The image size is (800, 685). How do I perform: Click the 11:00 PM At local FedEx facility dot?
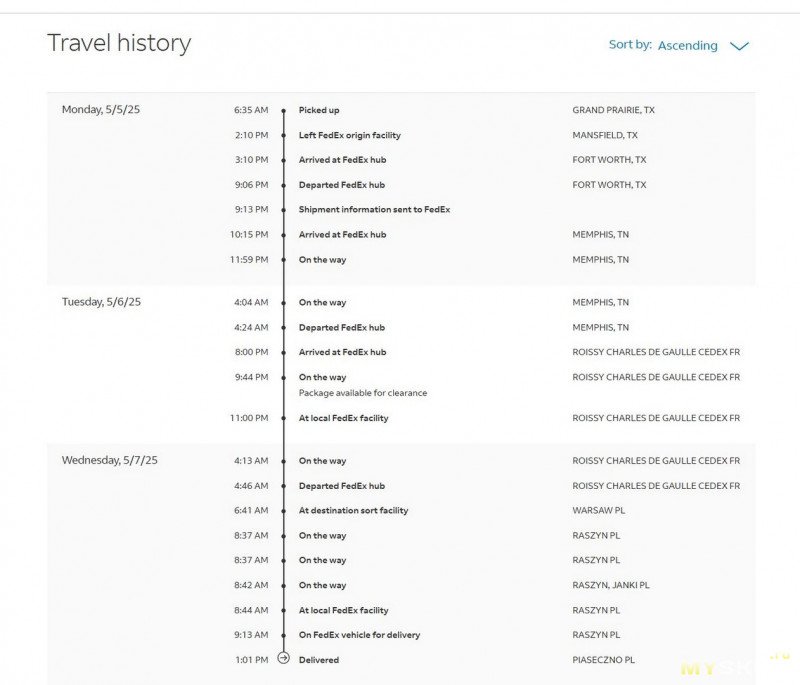pos(284,418)
